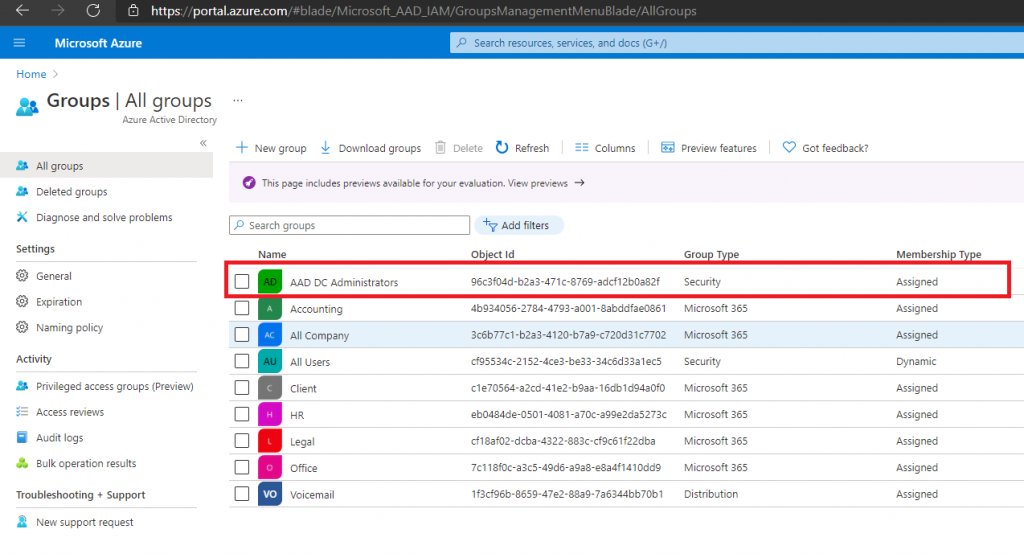Image resolution: width=1024 pixels, height=558 pixels.
Task: Click the Dynamic membership cell for All Users
Action: click(x=916, y=361)
